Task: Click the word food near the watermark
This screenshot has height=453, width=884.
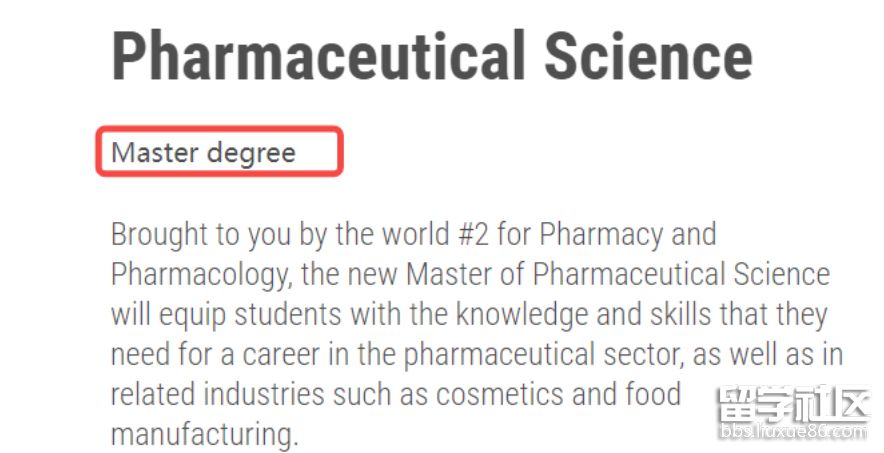Action: pyautogui.click(x=654, y=394)
